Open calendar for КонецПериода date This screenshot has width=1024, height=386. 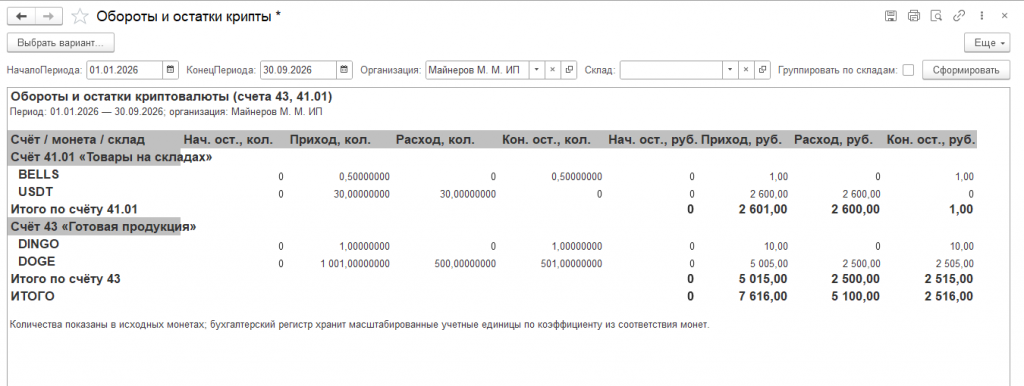pos(345,70)
